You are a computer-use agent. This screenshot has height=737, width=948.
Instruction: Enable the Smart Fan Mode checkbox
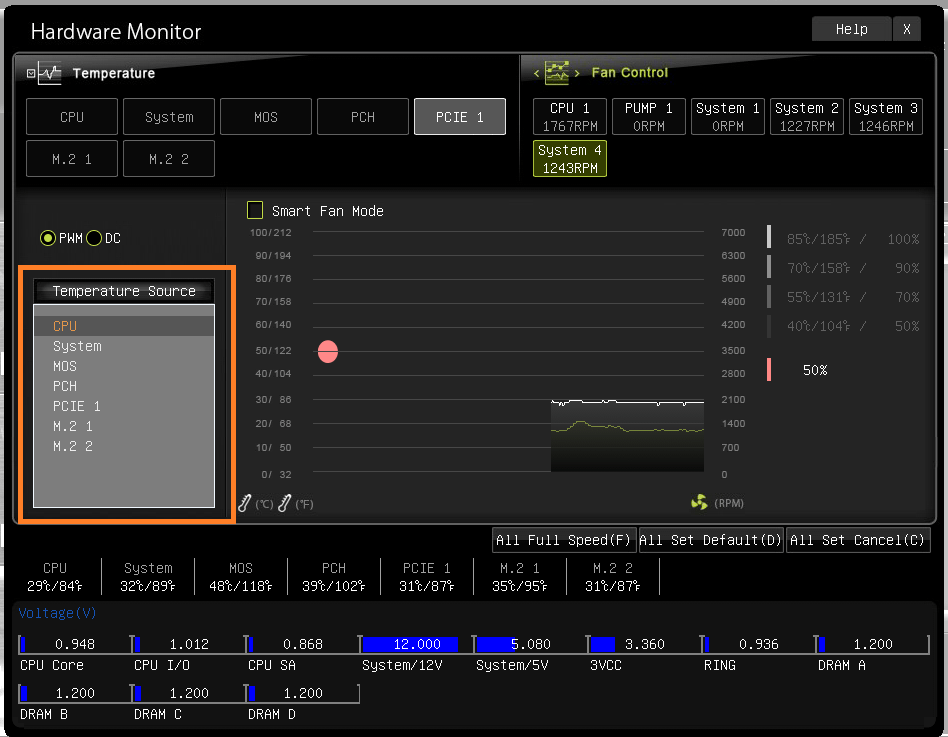click(255, 210)
